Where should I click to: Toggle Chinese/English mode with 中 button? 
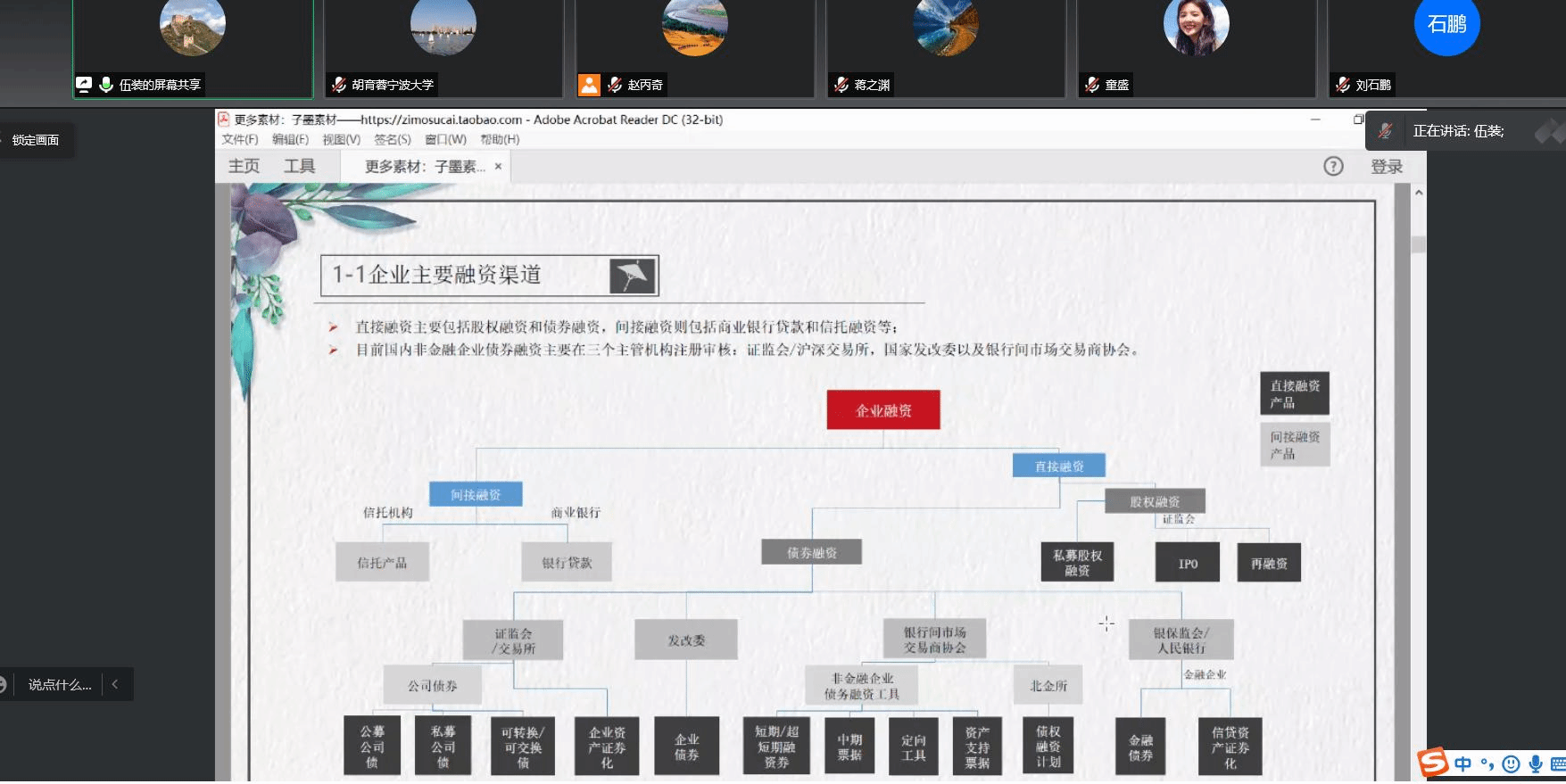(1462, 764)
